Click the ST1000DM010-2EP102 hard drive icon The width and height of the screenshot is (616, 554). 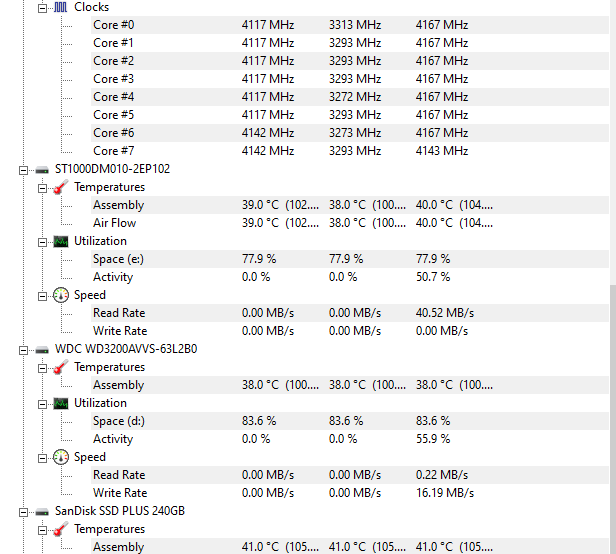pyautogui.click(x=42, y=170)
